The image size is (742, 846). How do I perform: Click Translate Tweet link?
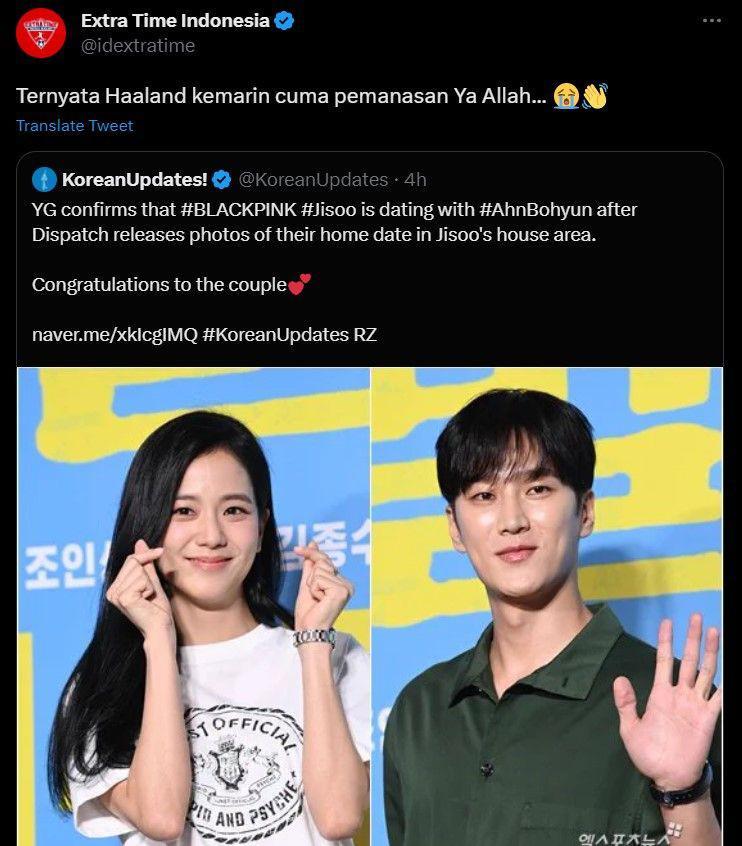74,126
